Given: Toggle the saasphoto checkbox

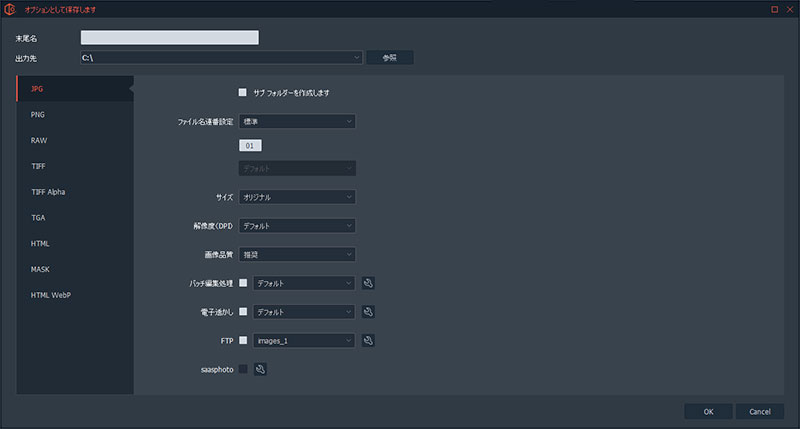Looking at the screenshot, I should [243, 369].
